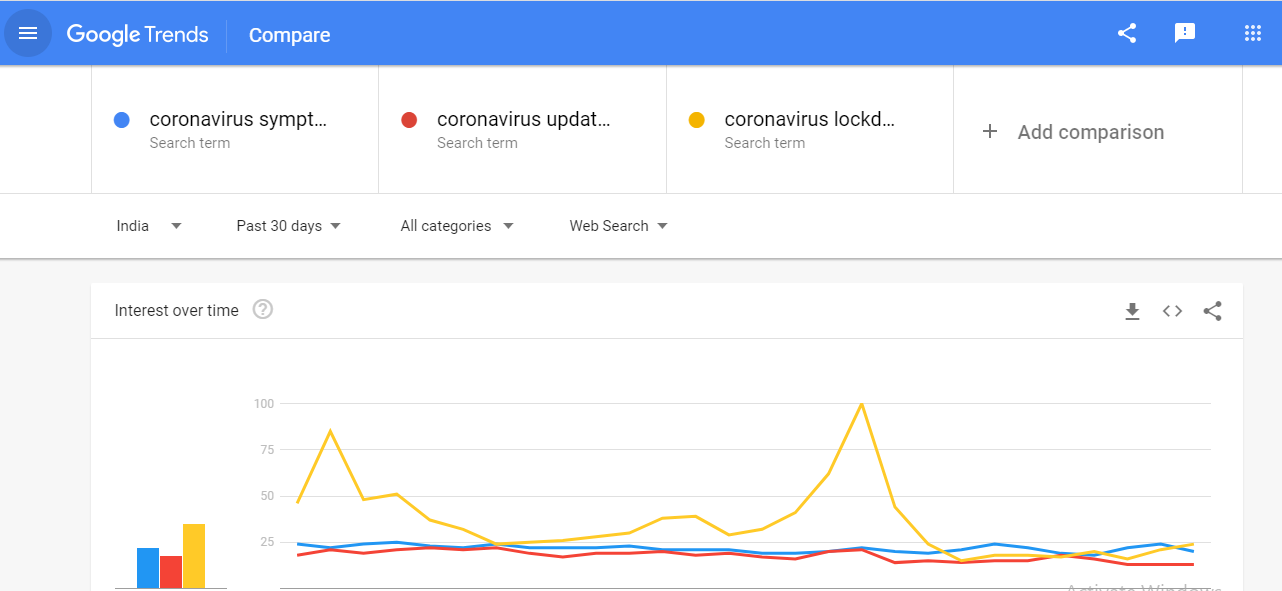Open the Web Search type dropdown
Image resolution: width=1282 pixels, height=591 pixels.
point(618,226)
